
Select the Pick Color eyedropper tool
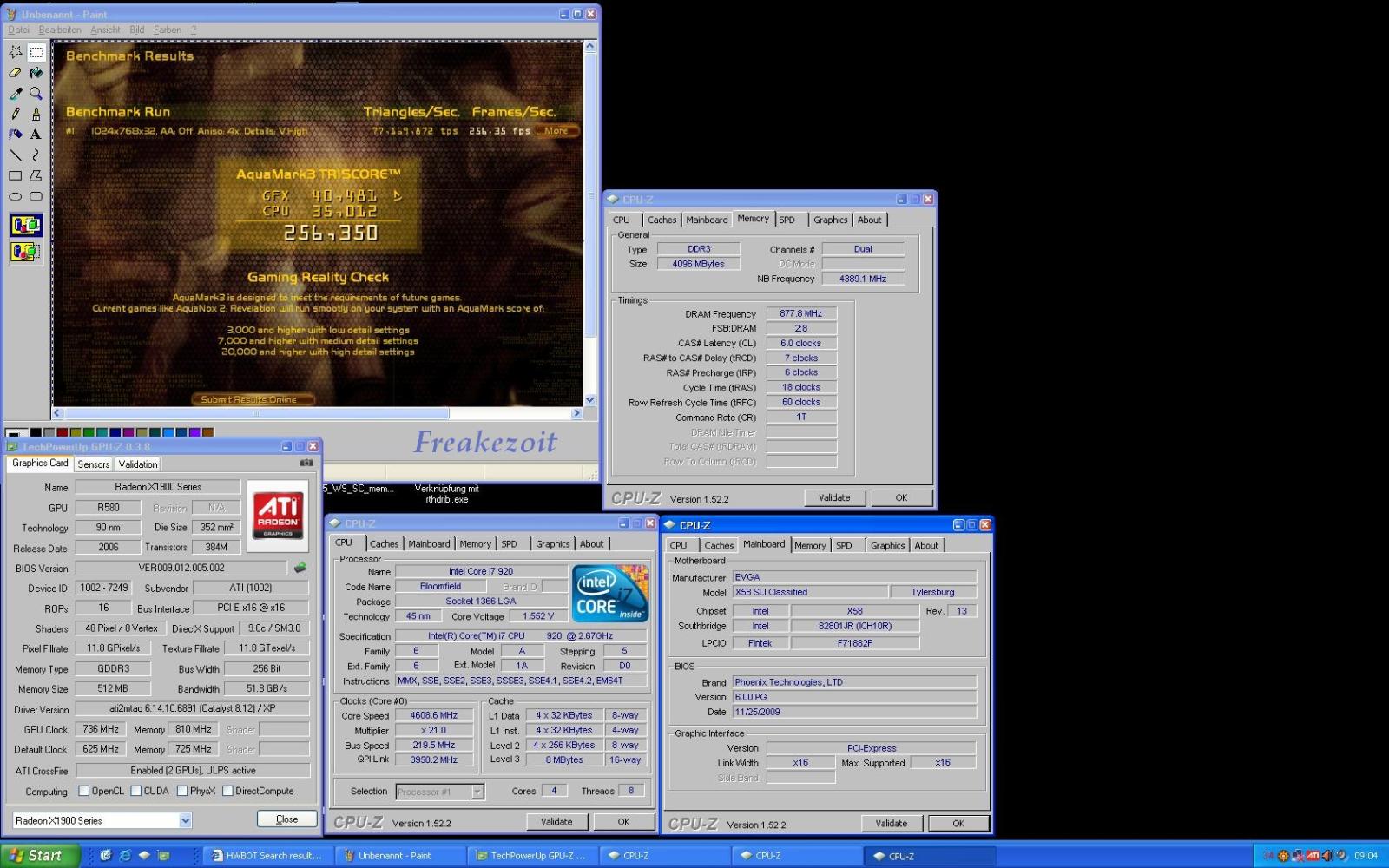pos(16,93)
